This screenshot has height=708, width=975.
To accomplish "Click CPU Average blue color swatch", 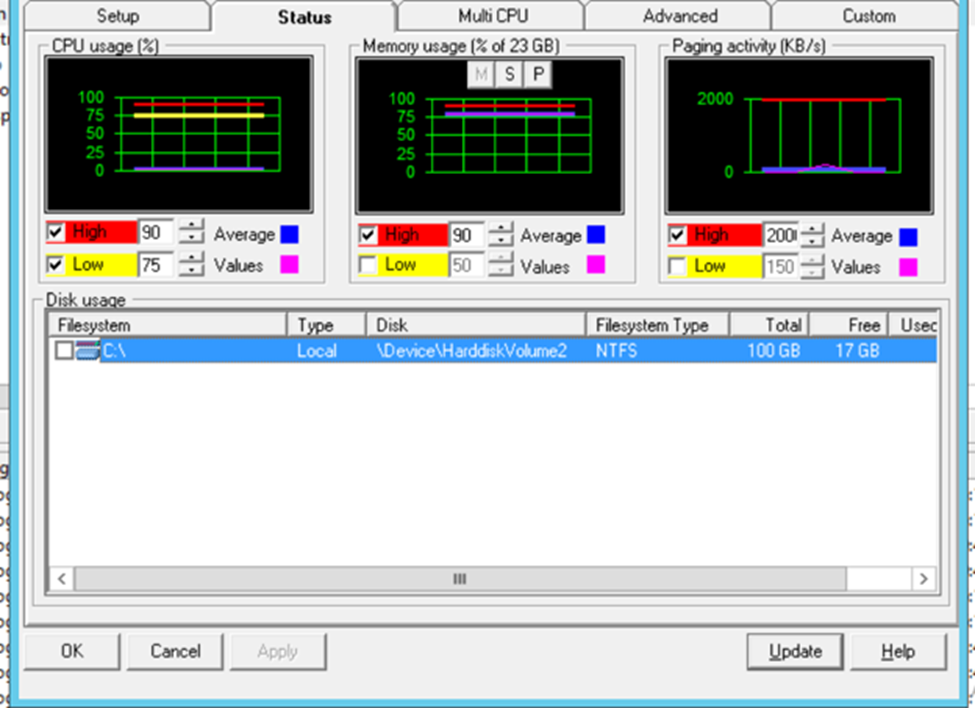I will (x=289, y=235).
